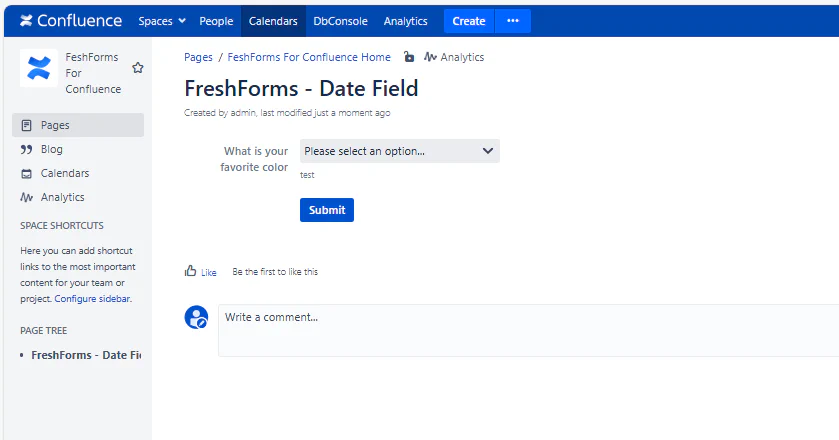Expand the Spaces dropdown menu
Image resolution: width=839 pixels, height=440 pixels.
coord(162,21)
